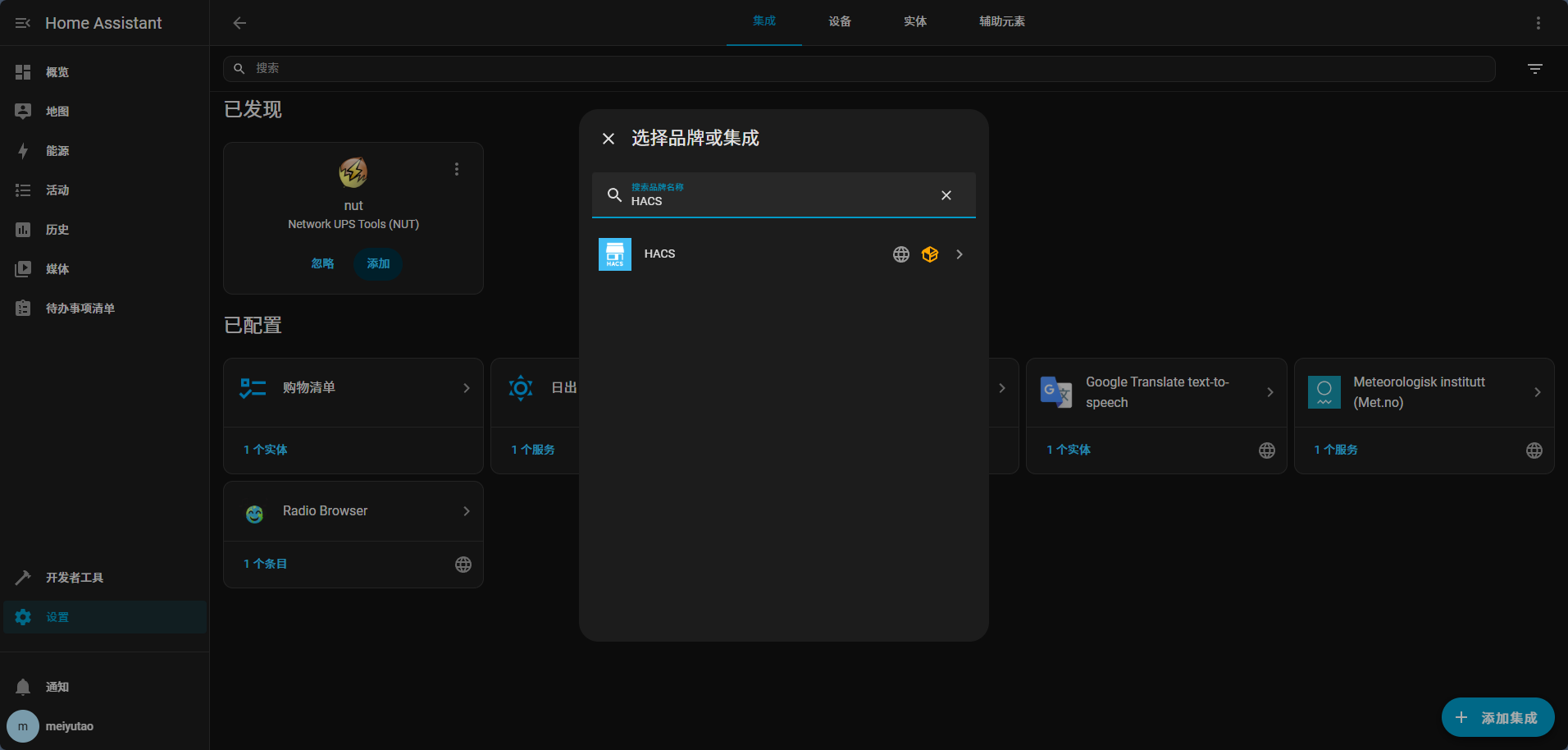Viewport: 1568px width, 750px height.
Task: Collapse the Home Assistant sidebar menu
Action: [23, 23]
